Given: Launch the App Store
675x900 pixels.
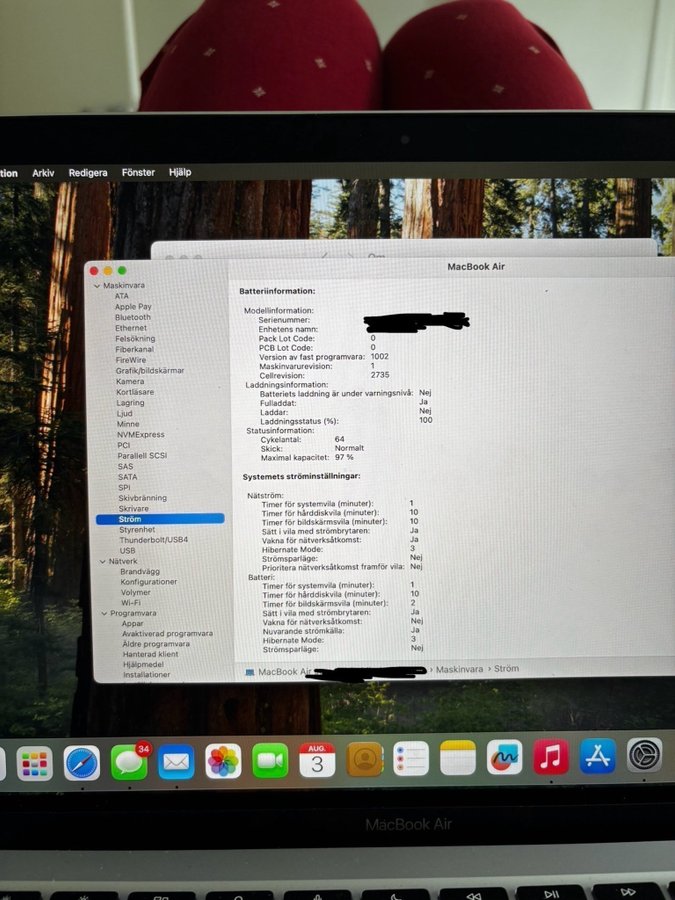Looking at the screenshot, I should coord(597,756).
